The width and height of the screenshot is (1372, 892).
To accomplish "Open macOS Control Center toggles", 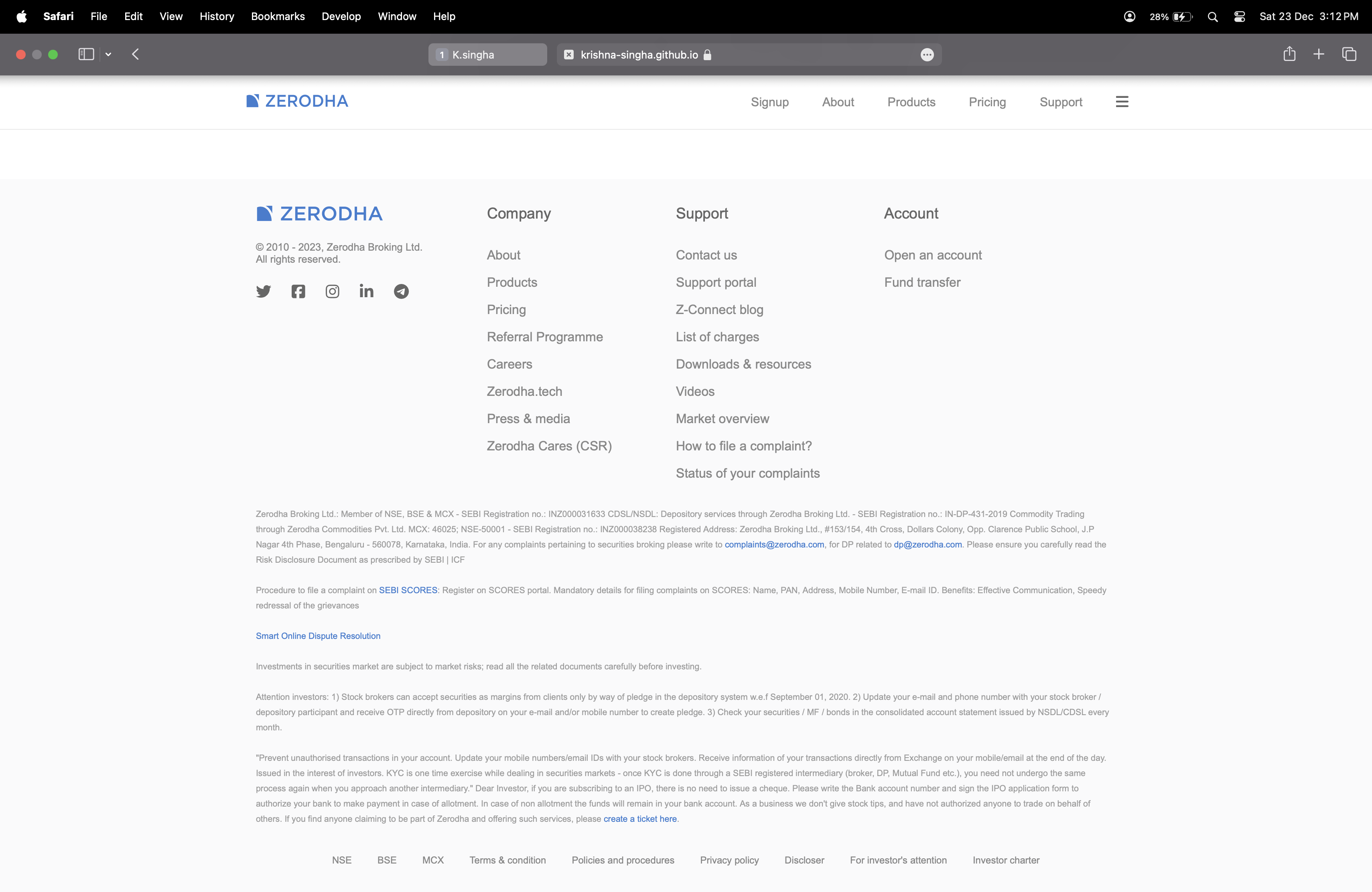I will (1239, 17).
